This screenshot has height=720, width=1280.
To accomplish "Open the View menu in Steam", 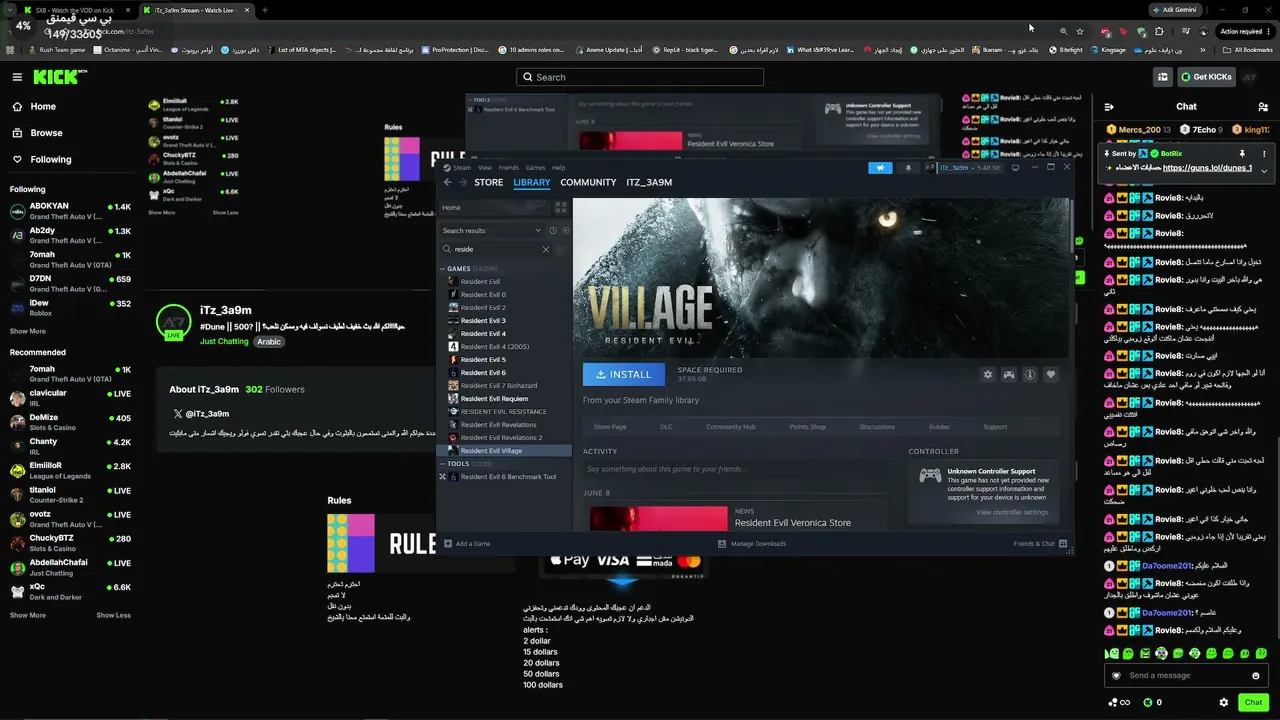I will (x=485, y=168).
